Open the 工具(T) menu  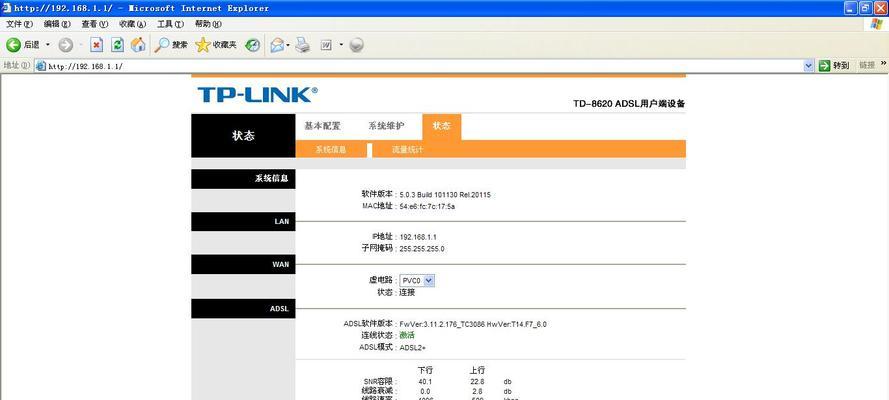click(x=171, y=24)
